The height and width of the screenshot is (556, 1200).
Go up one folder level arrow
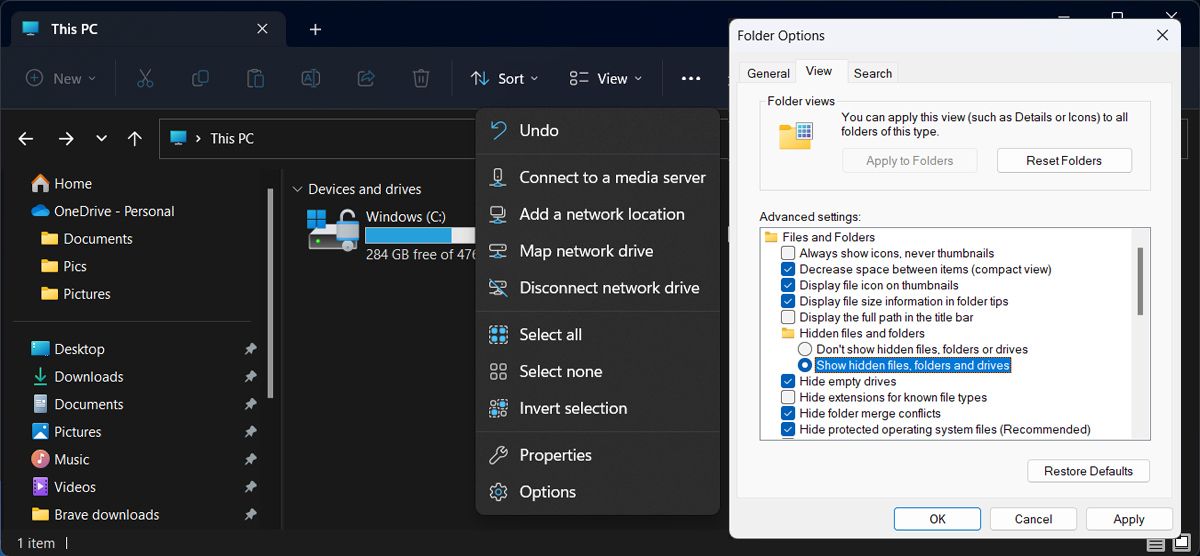[x=135, y=139]
